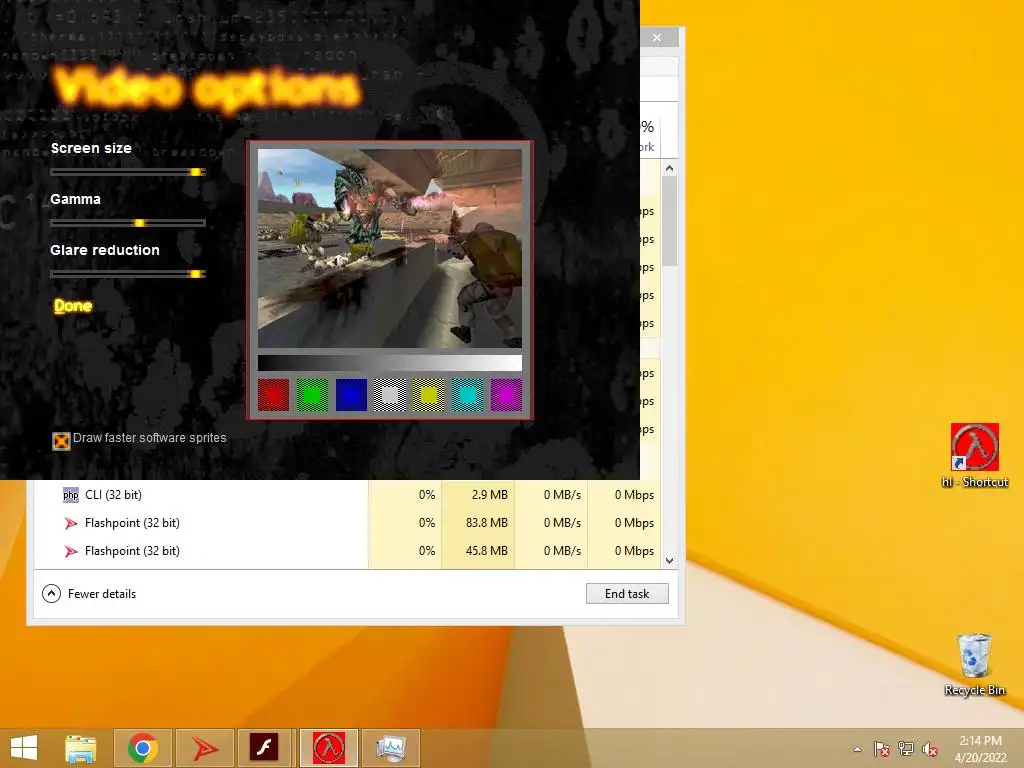Switch to Flashpoint in the taskbar
The image size is (1024, 768).
point(204,748)
